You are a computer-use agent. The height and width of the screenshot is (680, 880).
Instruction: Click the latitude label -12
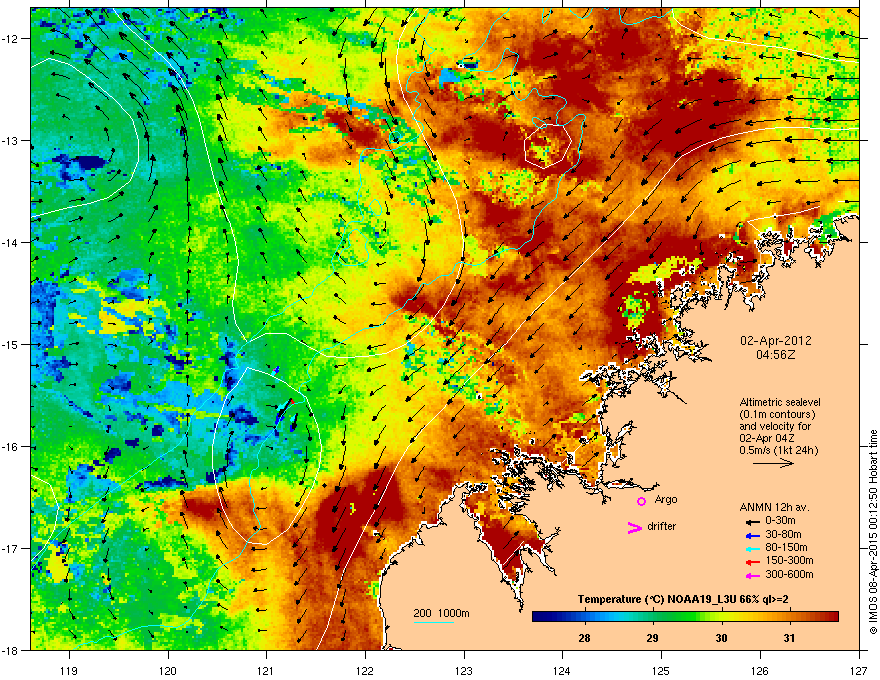(x=11, y=39)
